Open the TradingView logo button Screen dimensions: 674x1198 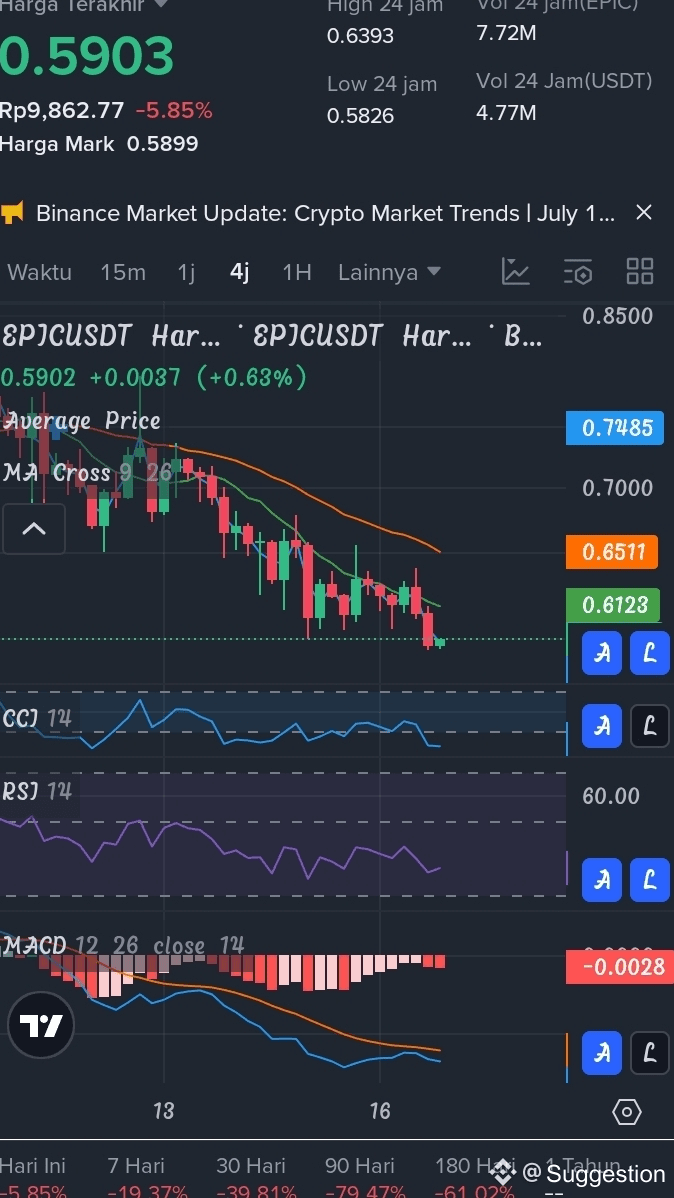pos(41,1025)
